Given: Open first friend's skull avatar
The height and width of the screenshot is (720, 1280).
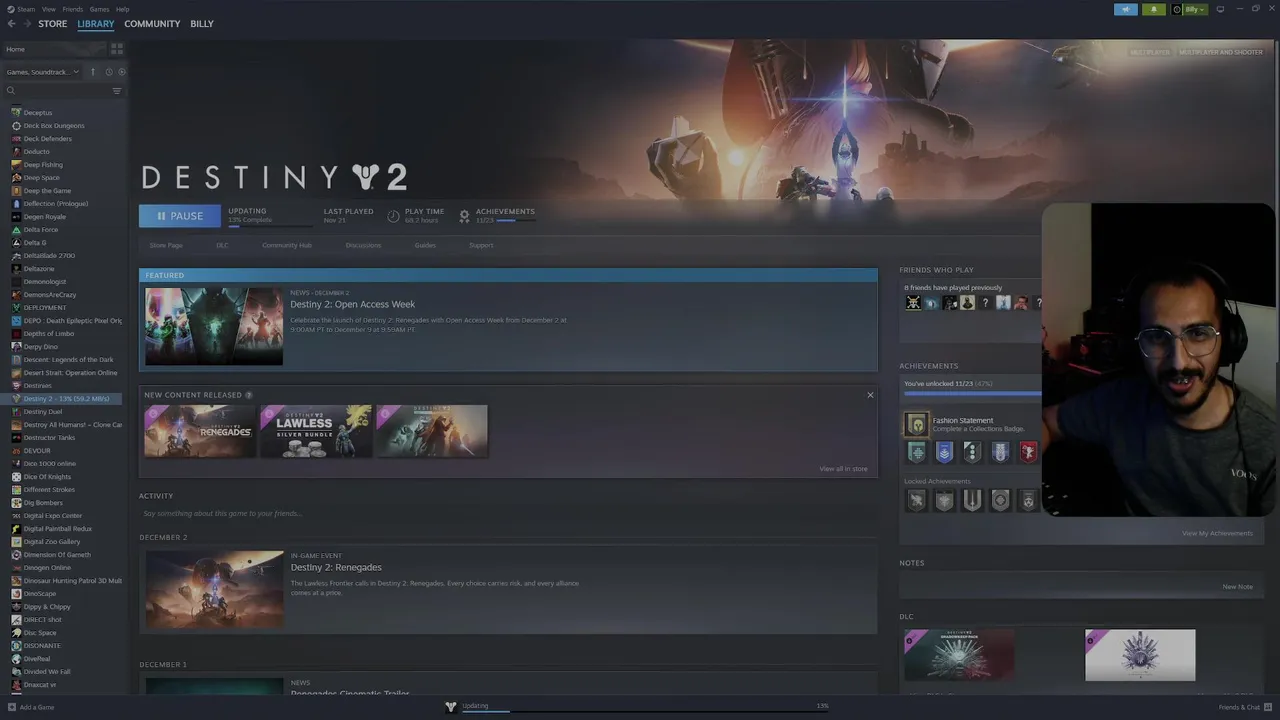Looking at the screenshot, I should [913, 303].
